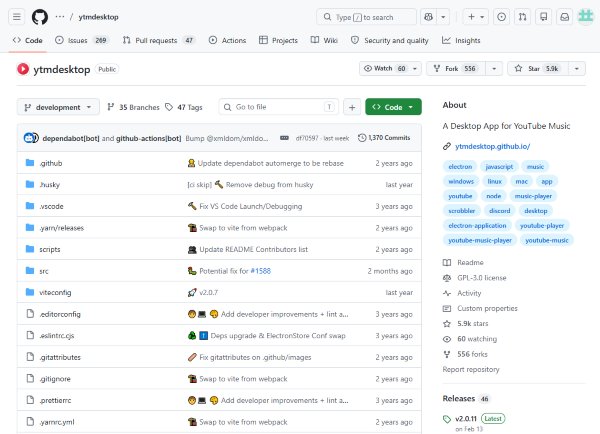Open the development branch selector
The width and height of the screenshot is (600, 434).
pyautogui.click(x=58, y=107)
